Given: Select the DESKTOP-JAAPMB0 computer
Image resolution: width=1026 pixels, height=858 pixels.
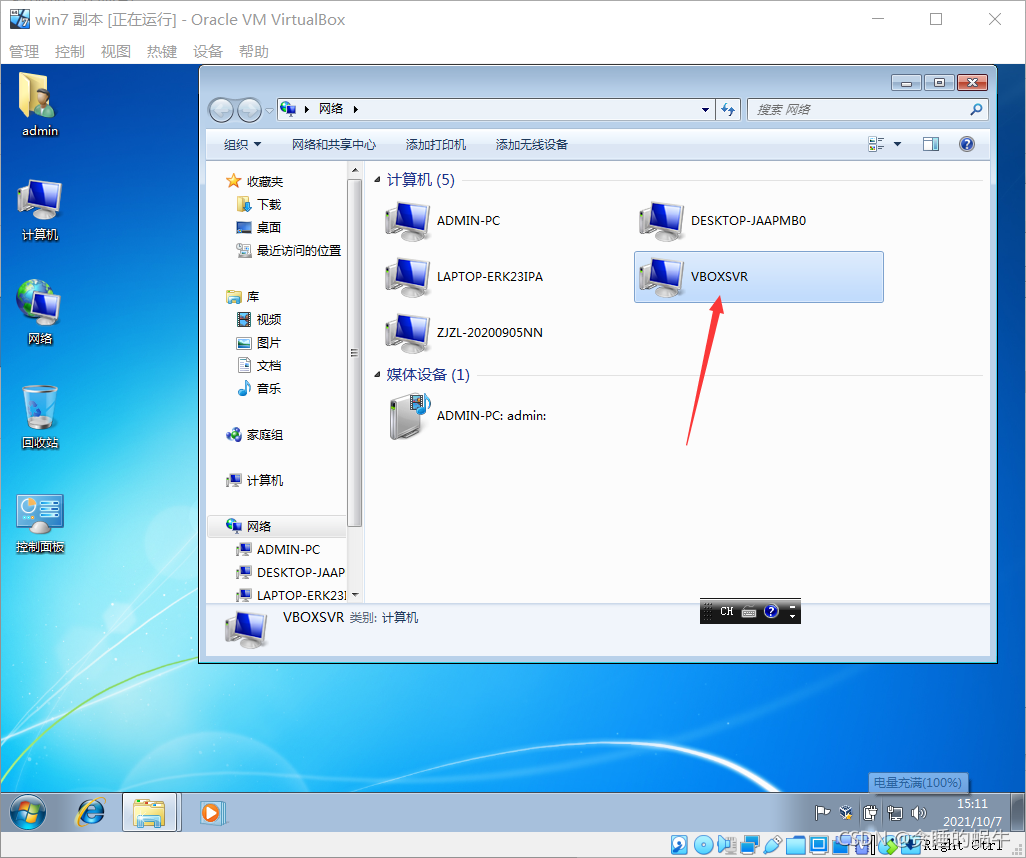Looking at the screenshot, I should point(723,221).
